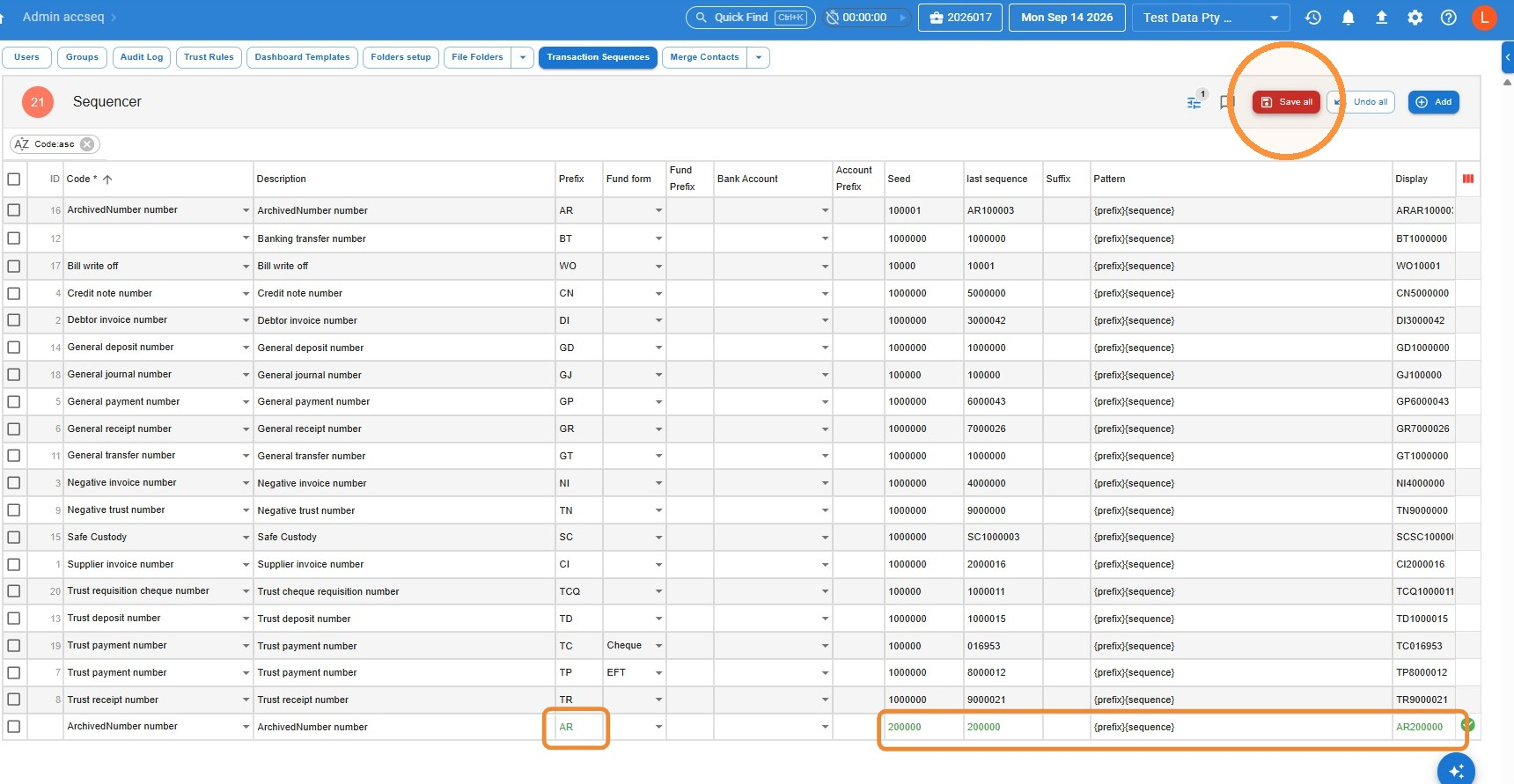Check the Bill write off row checkbox
Image resolution: width=1514 pixels, height=784 pixels.
click(x=14, y=266)
